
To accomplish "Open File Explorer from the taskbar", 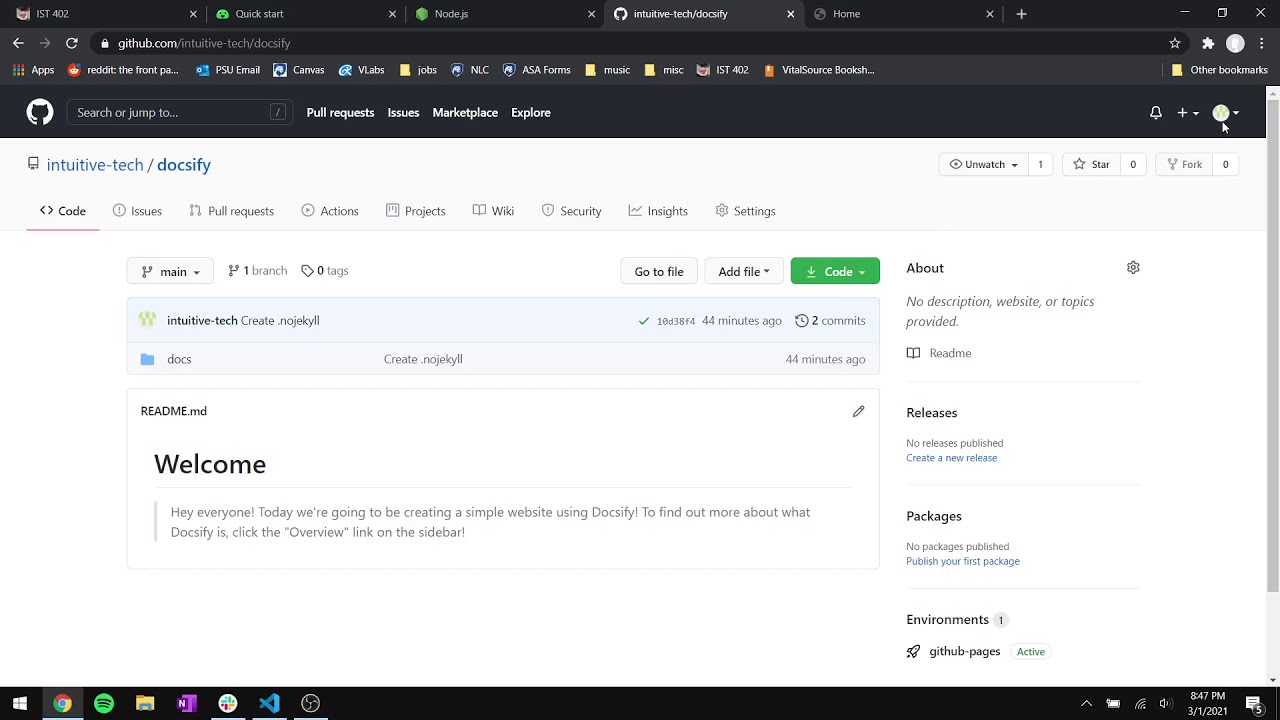I will (x=145, y=704).
